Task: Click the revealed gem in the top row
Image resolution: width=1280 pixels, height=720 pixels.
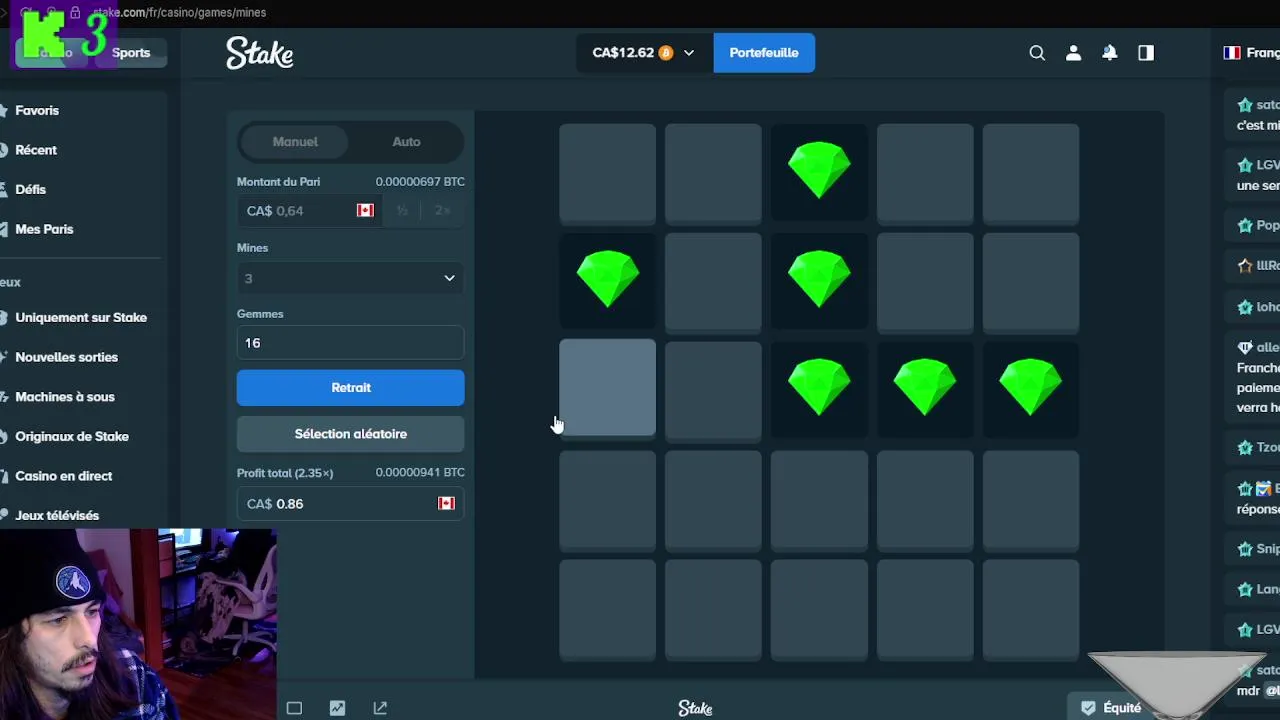Action: click(x=819, y=170)
